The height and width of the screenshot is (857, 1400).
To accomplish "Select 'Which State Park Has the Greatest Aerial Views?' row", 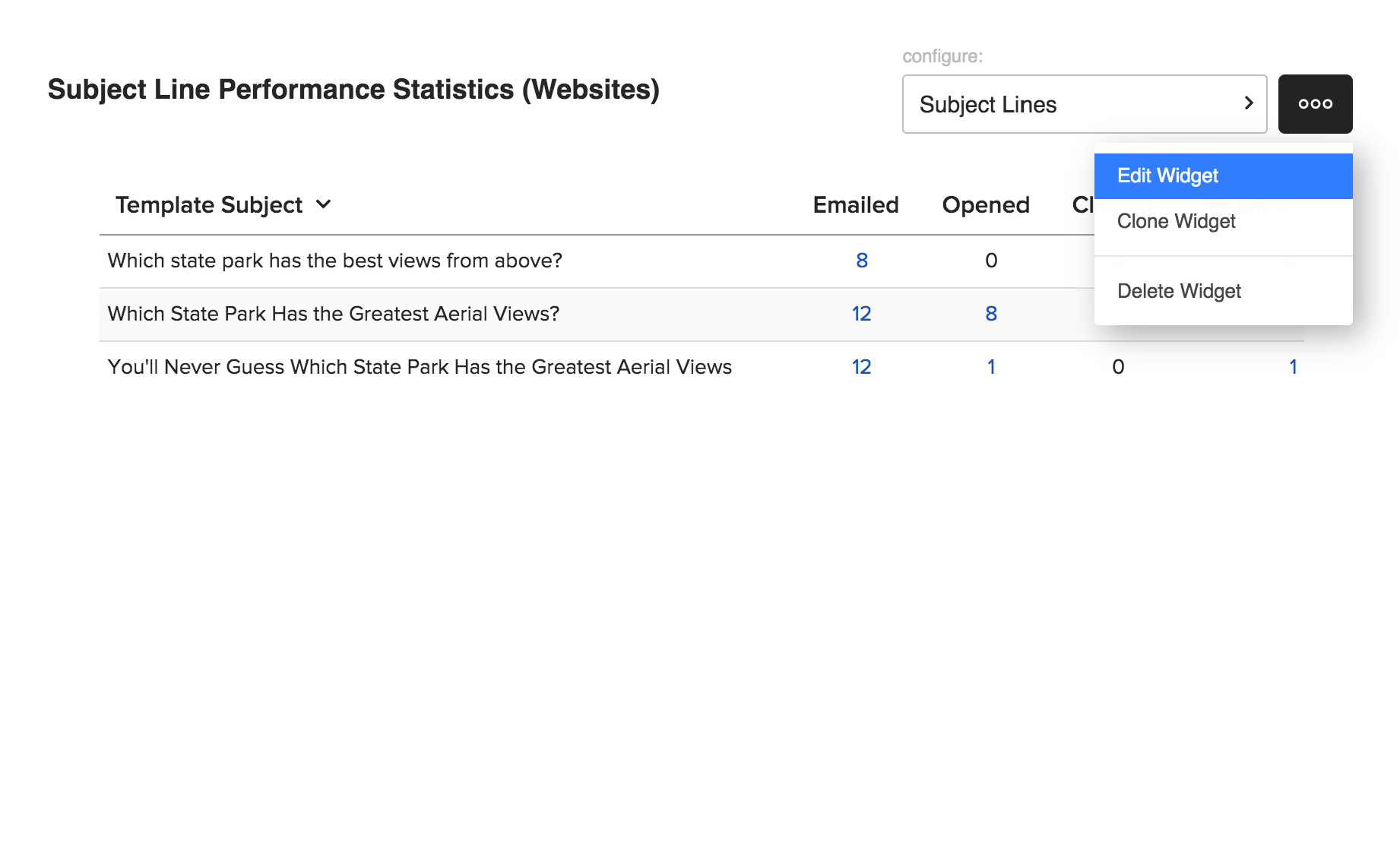I will (x=333, y=314).
